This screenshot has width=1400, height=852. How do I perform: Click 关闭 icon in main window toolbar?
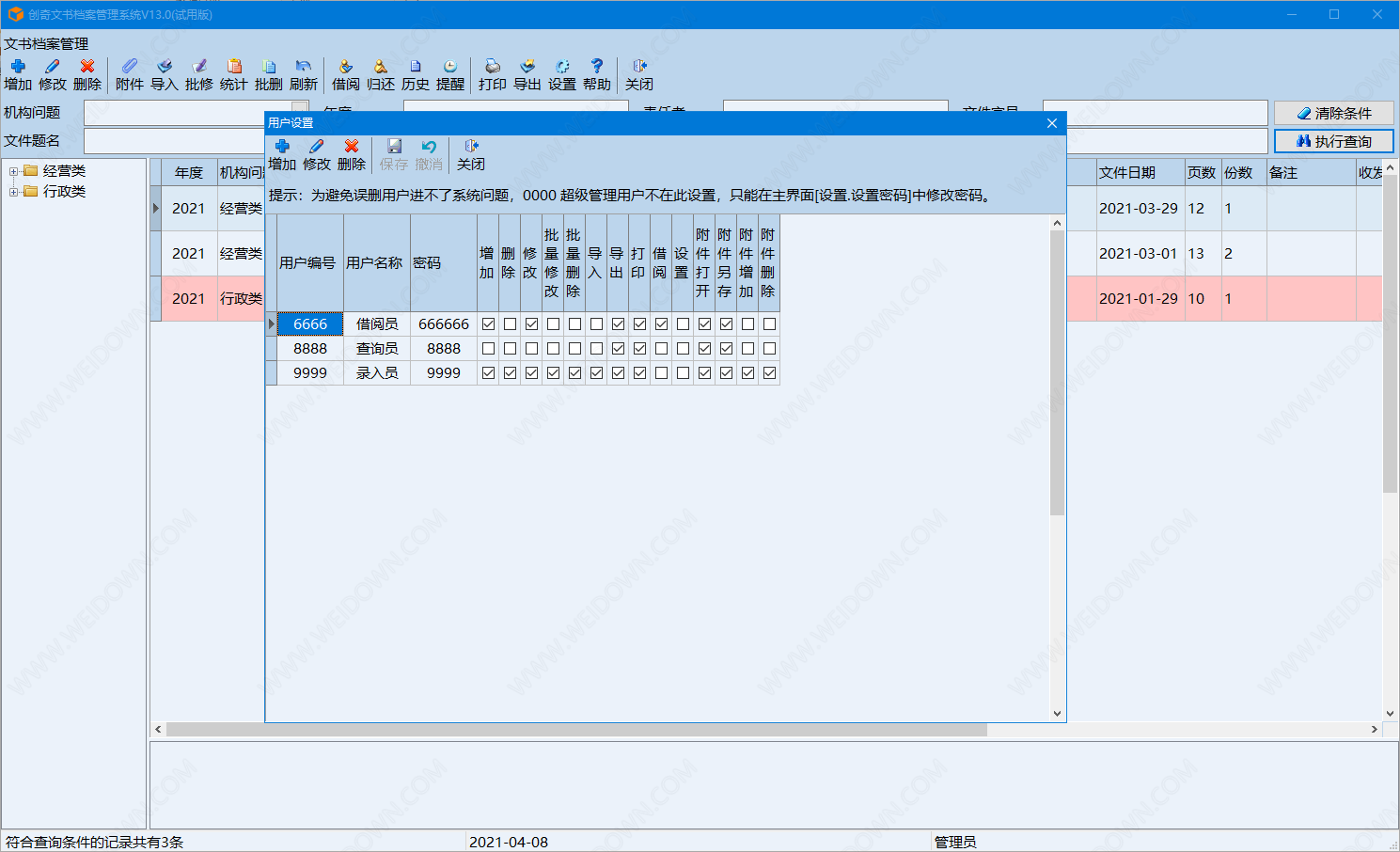click(x=639, y=74)
